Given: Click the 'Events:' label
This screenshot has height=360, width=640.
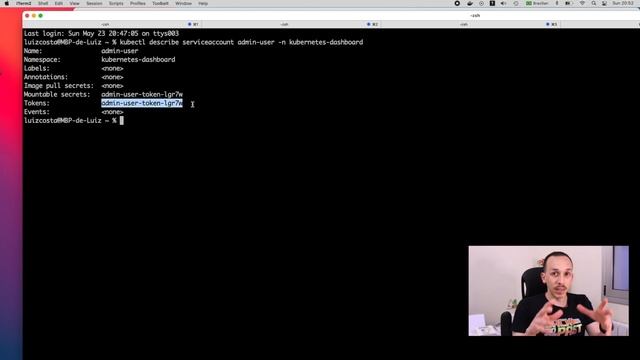Looking at the screenshot, I should point(36,112).
